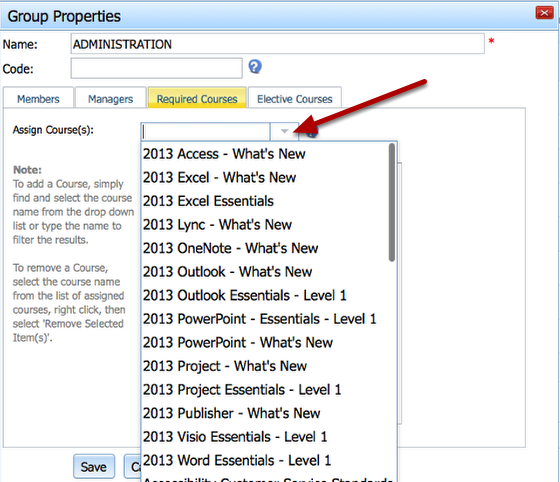Pick 2013 Visio Essentials - Level 1
560x482 pixels.
point(265,437)
